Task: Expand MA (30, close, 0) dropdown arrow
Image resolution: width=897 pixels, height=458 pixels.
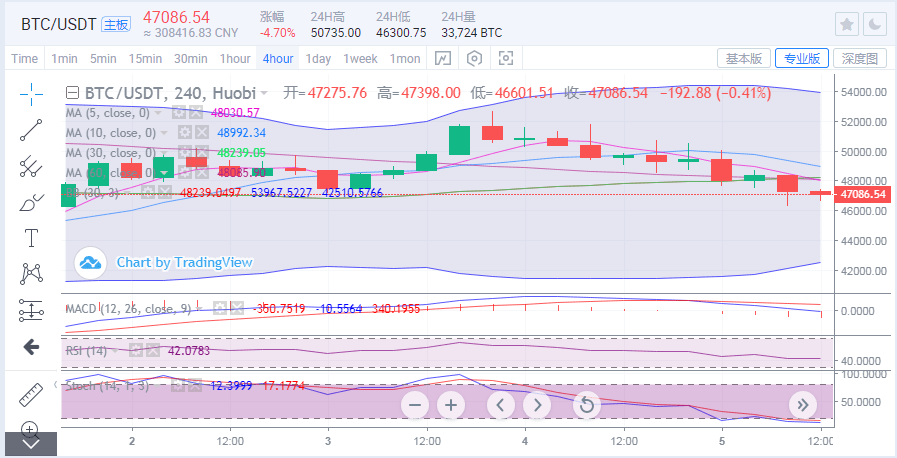Action: pos(164,153)
